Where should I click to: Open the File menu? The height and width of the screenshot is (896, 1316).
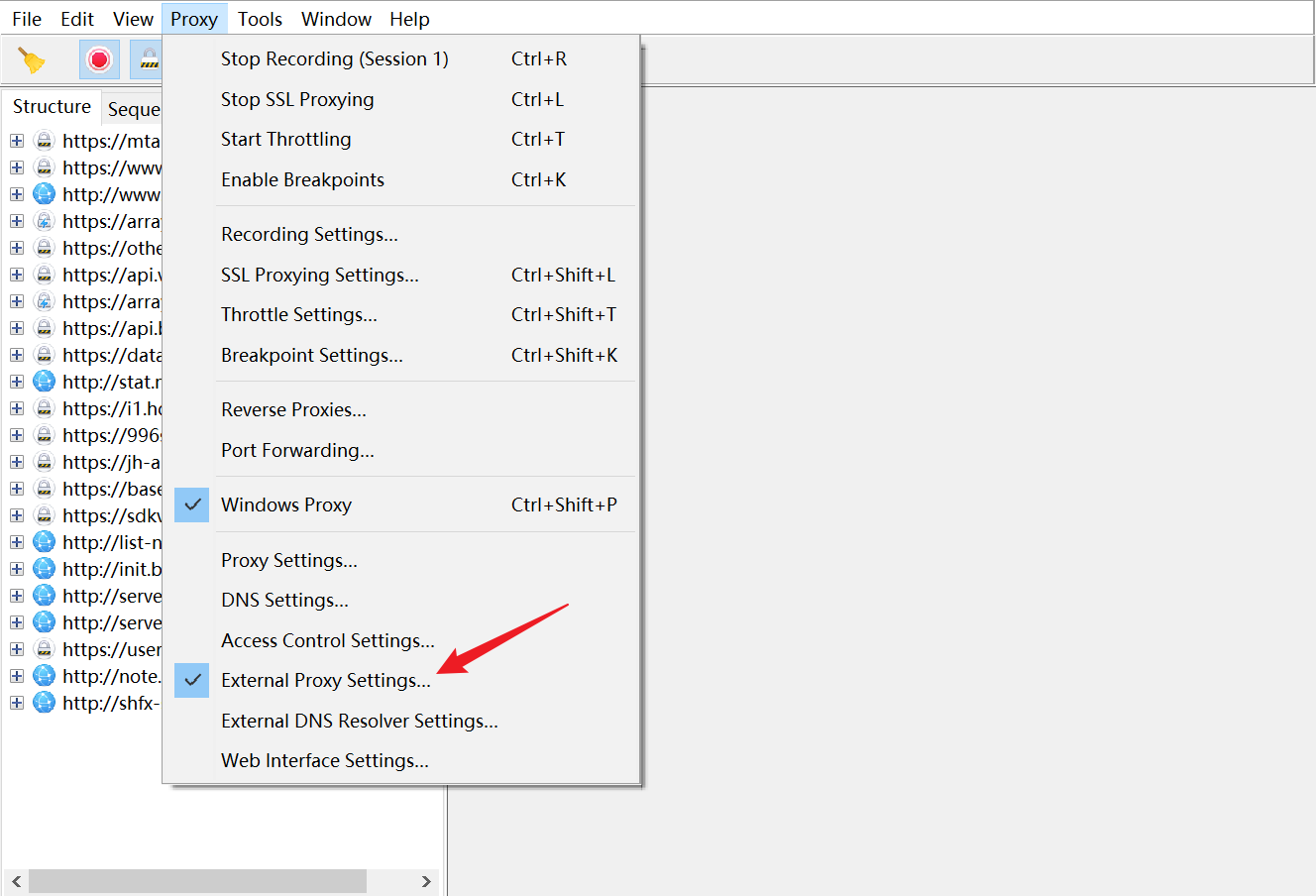pyautogui.click(x=27, y=19)
